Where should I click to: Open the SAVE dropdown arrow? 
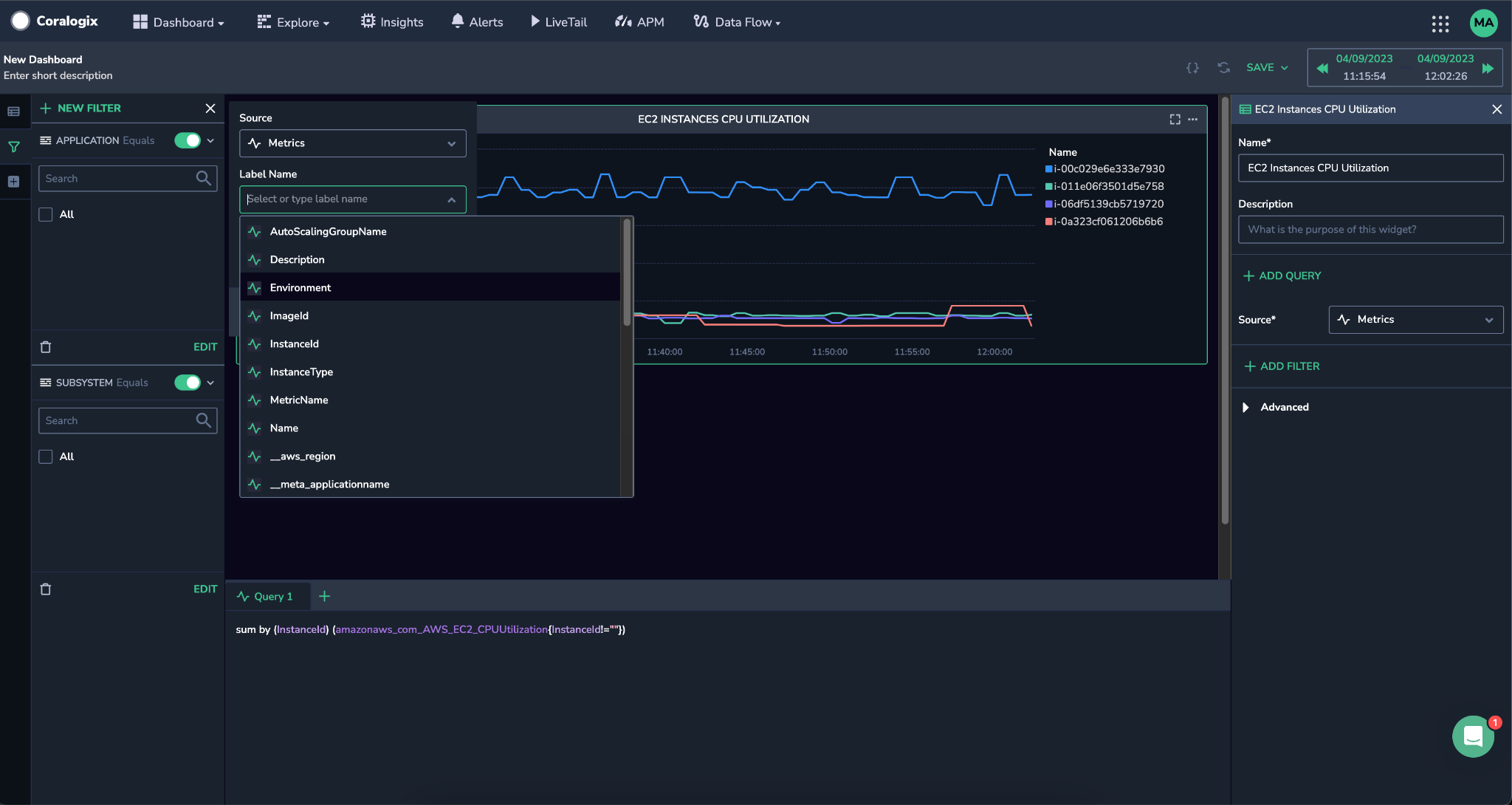1285,68
